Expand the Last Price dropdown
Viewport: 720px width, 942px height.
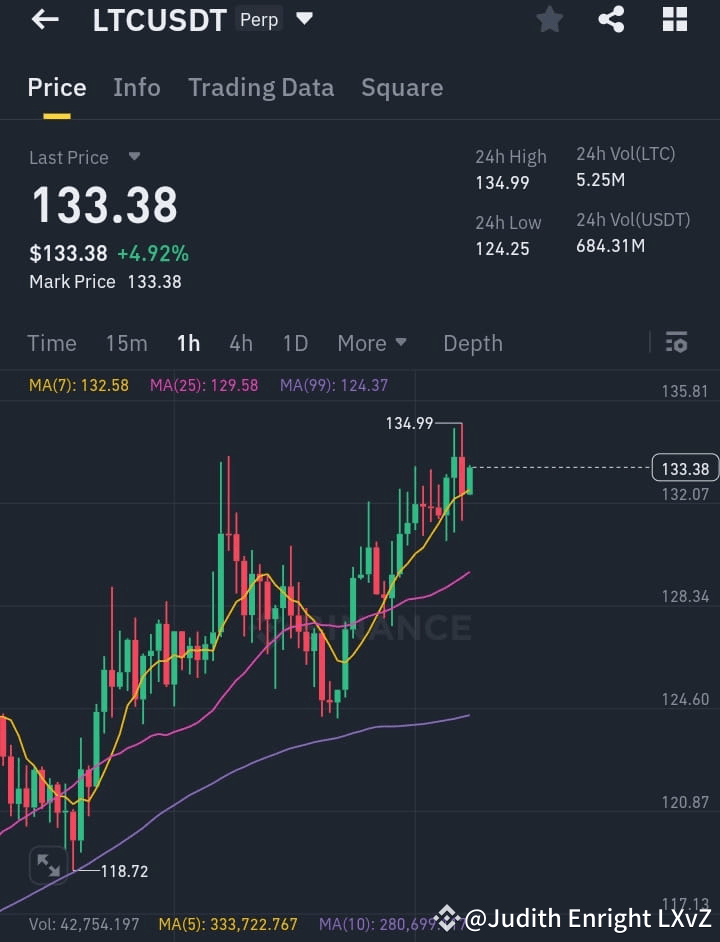coord(134,157)
